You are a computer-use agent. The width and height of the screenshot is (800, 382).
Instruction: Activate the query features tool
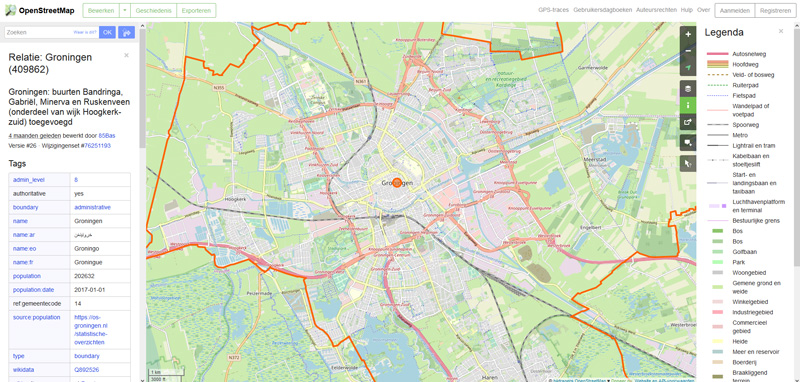click(688, 163)
